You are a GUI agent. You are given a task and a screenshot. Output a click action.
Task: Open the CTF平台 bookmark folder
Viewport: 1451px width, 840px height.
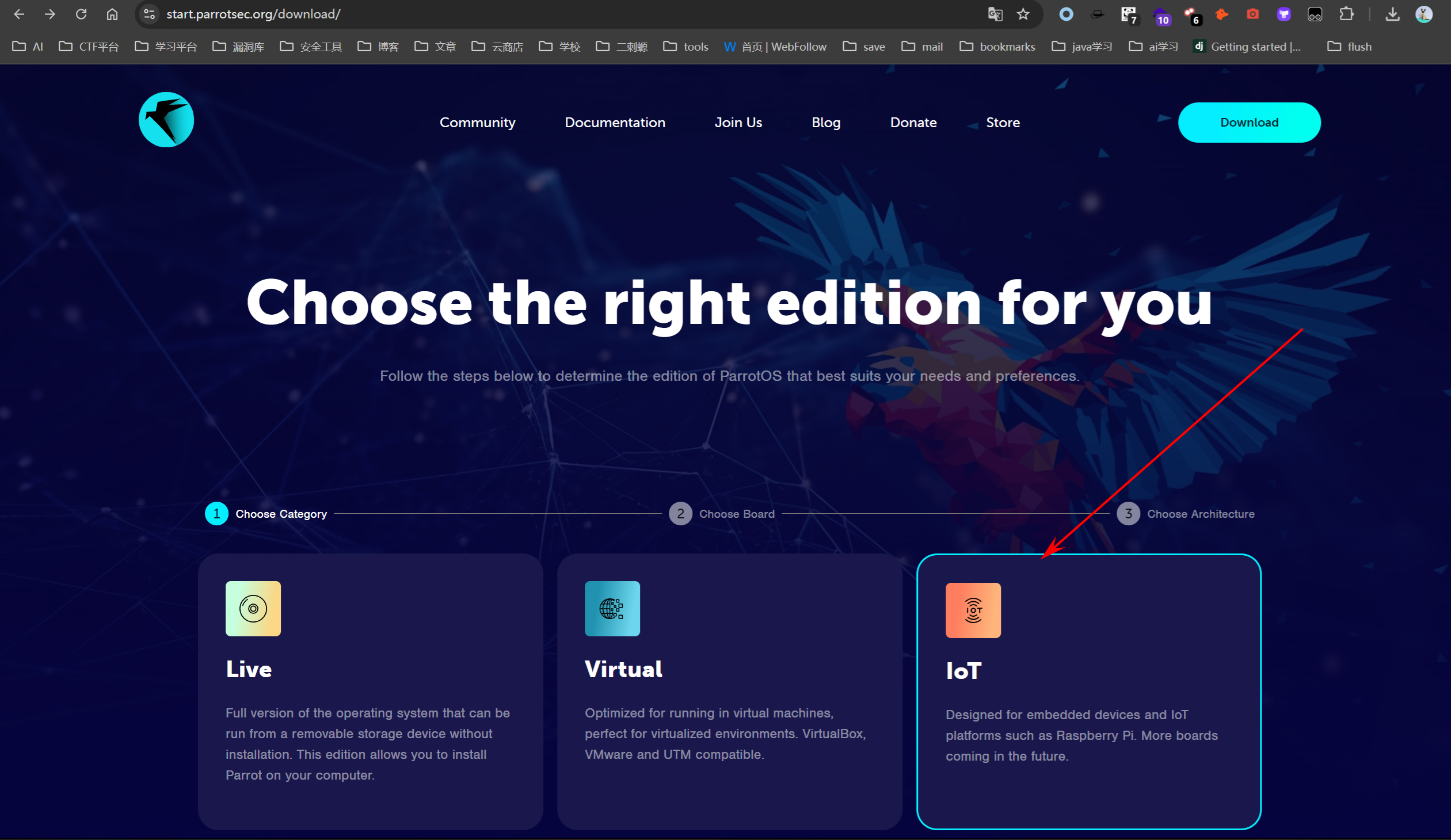[x=89, y=47]
